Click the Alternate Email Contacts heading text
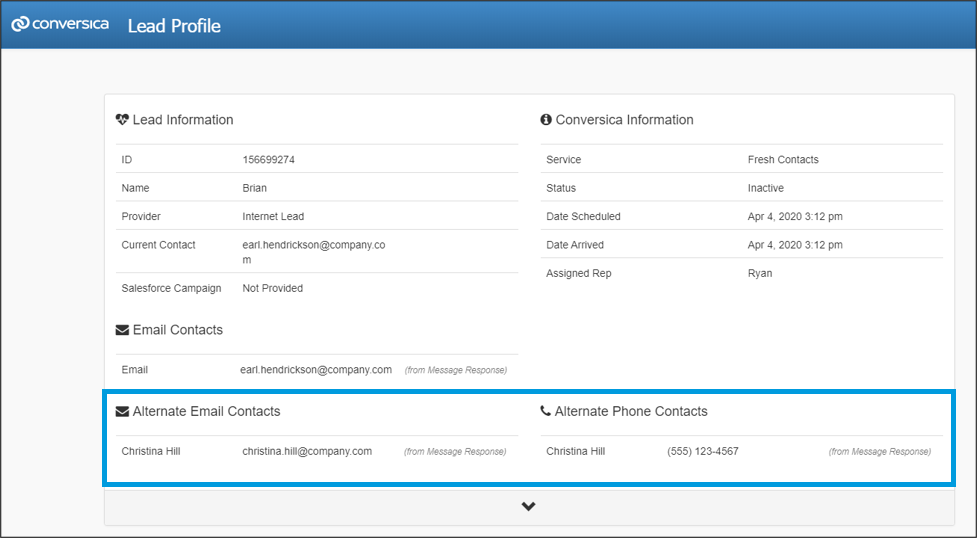The height and width of the screenshot is (538, 977). [206, 411]
